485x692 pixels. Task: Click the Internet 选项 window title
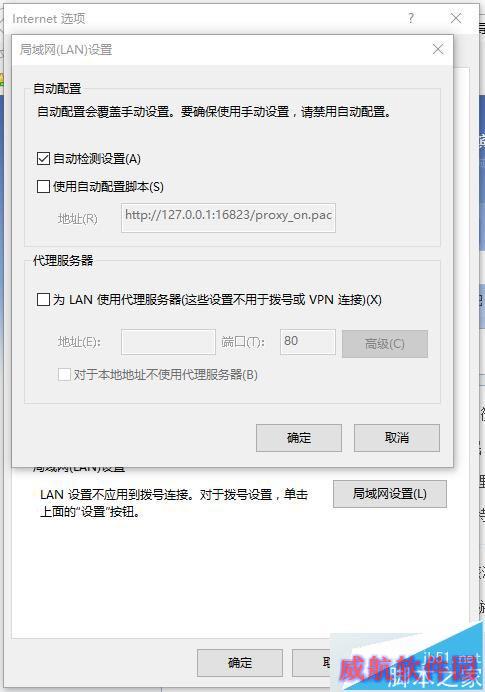point(49,19)
